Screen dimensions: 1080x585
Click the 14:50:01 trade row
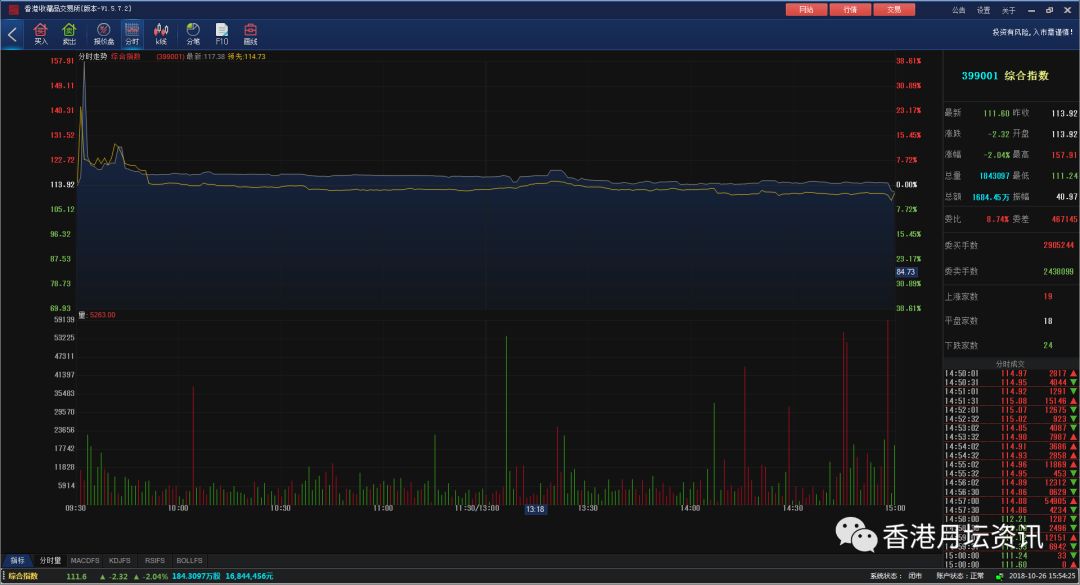tap(1010, 373)
